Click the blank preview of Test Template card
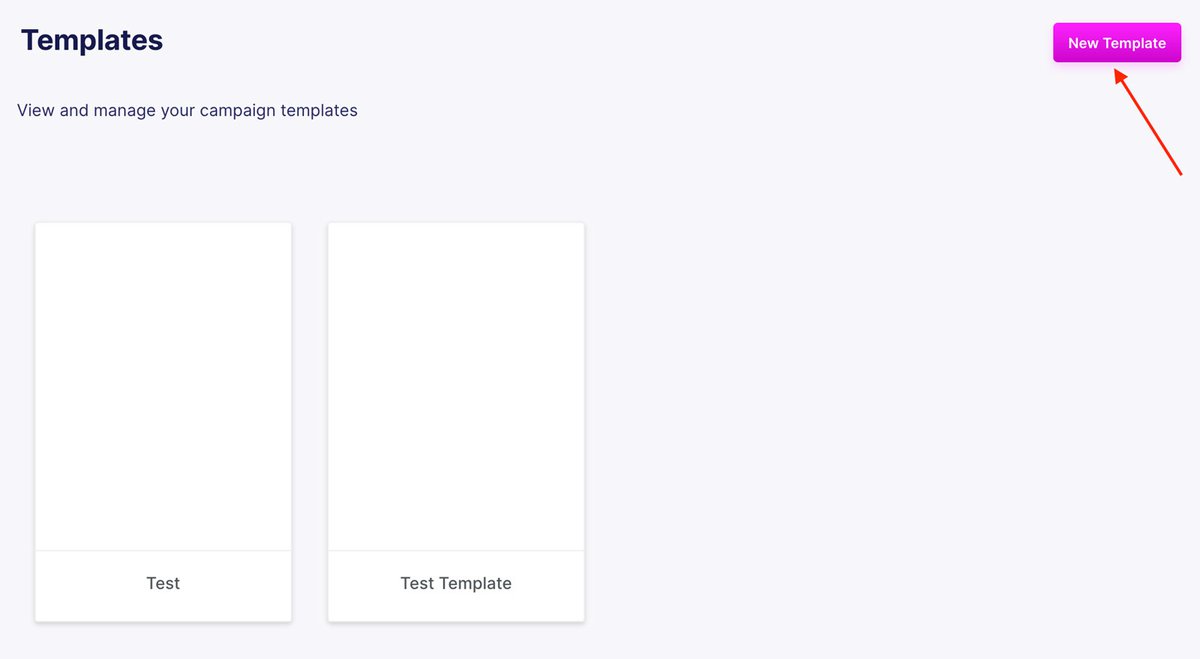 click(x=456, y=386)
